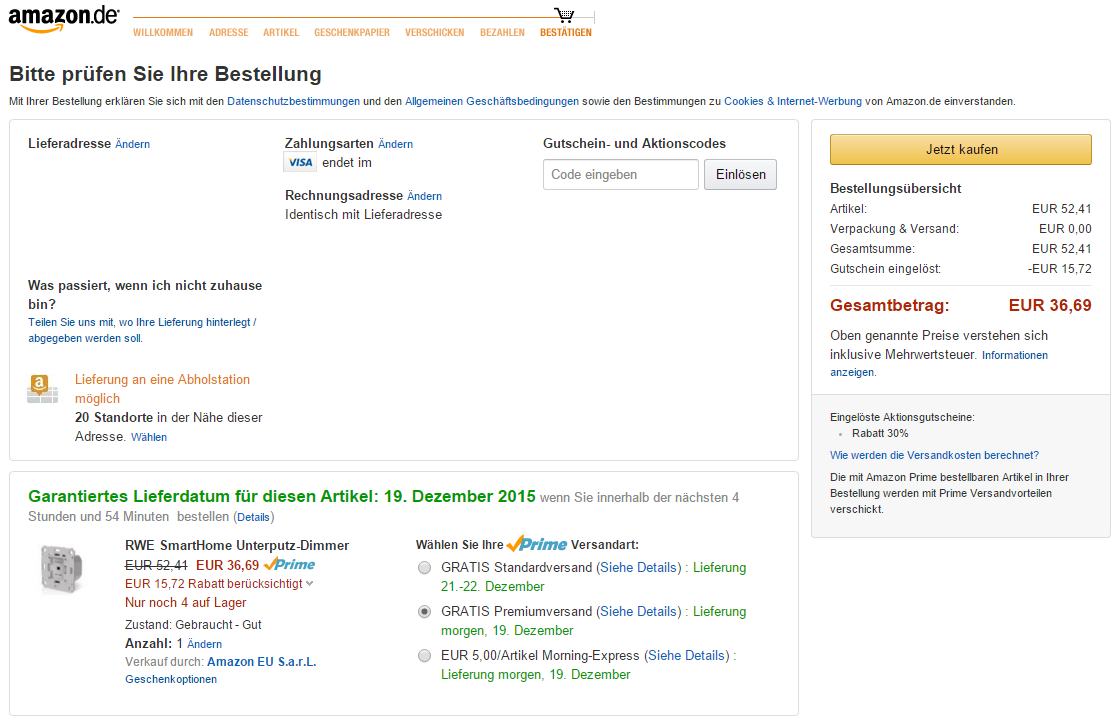Focus the Code eingeben coupon field
Viewport: 1116px width, 724px height.
(x=621, y=174)
